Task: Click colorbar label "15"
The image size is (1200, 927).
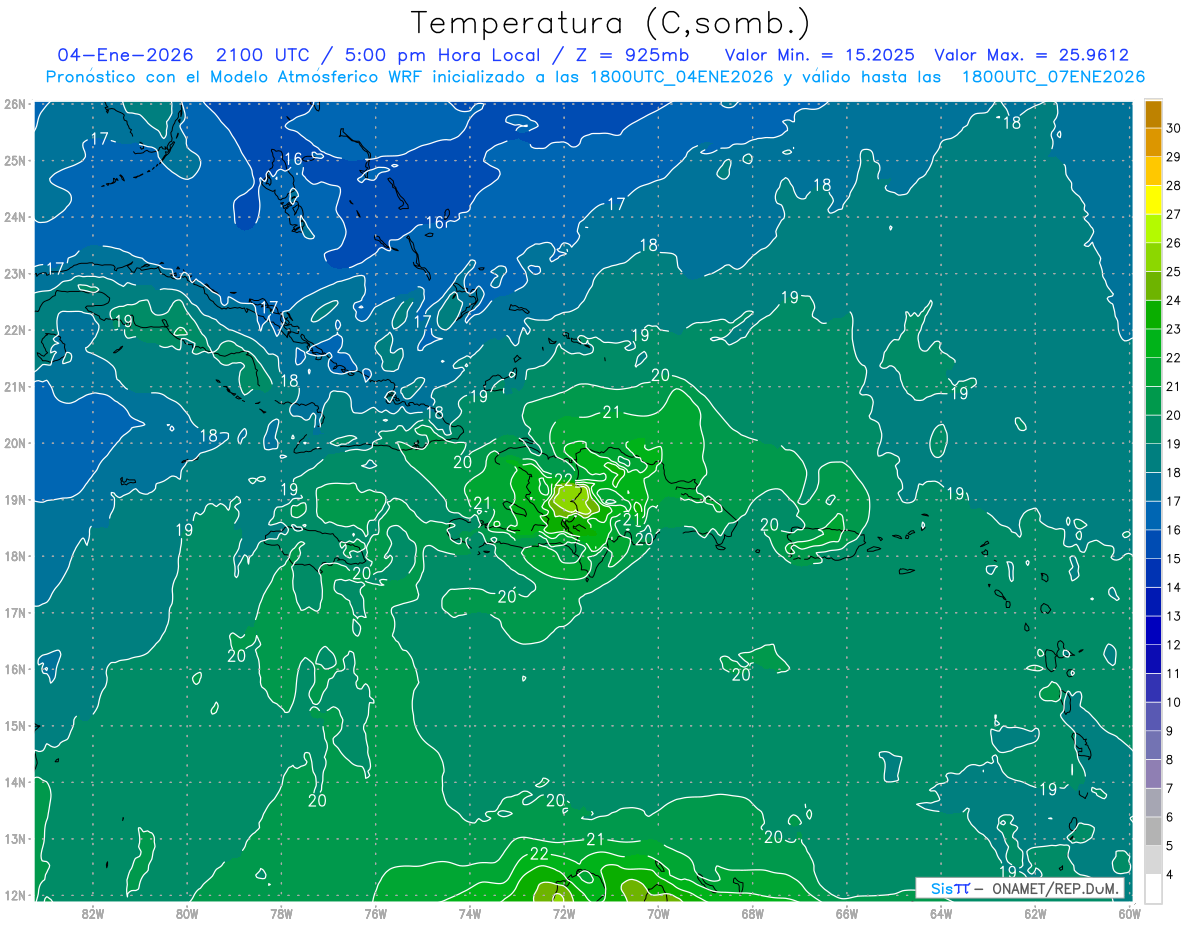Action: [1174, 559]
